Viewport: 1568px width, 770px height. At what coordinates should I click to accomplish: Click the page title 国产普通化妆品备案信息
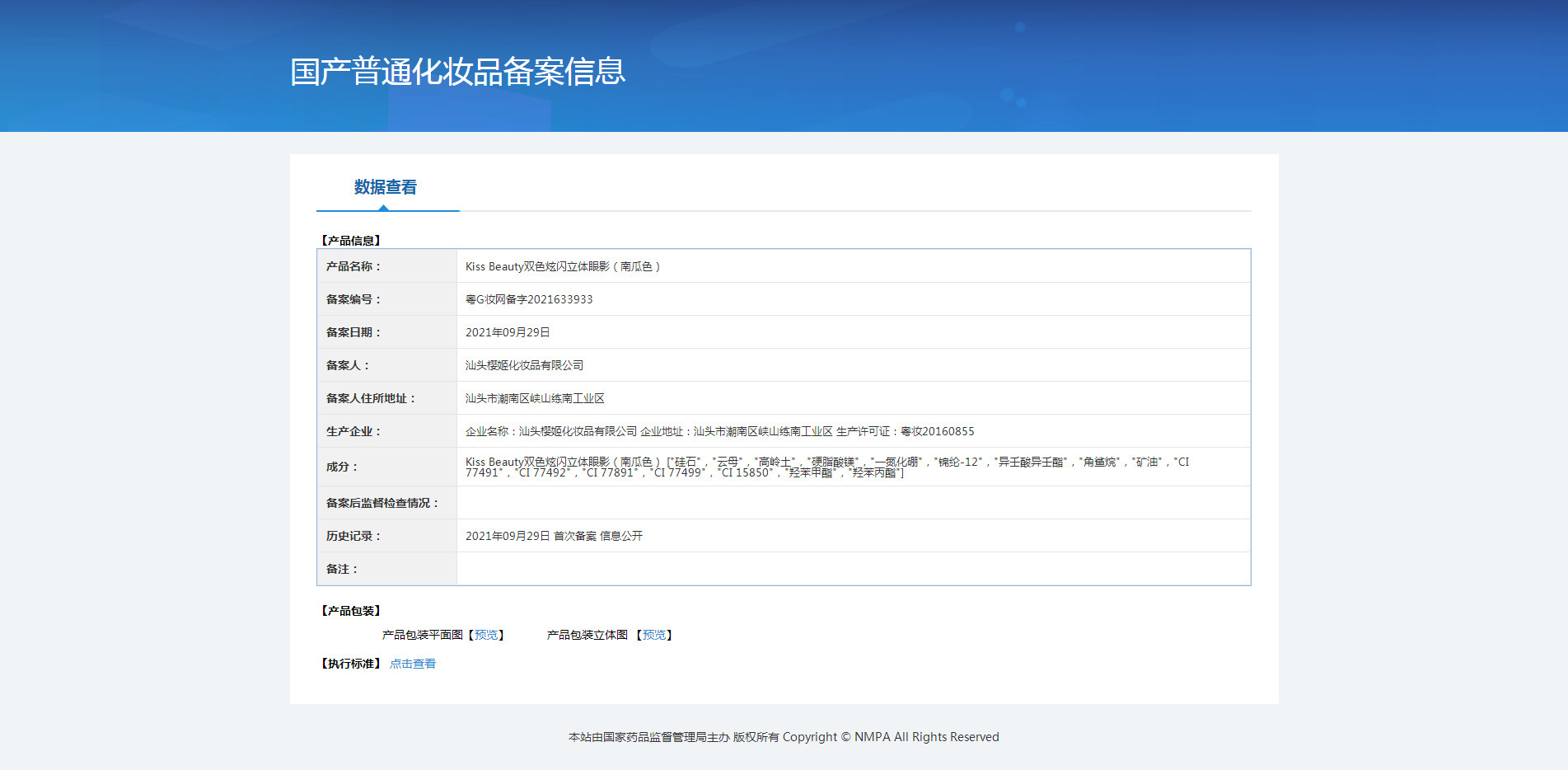458,72
